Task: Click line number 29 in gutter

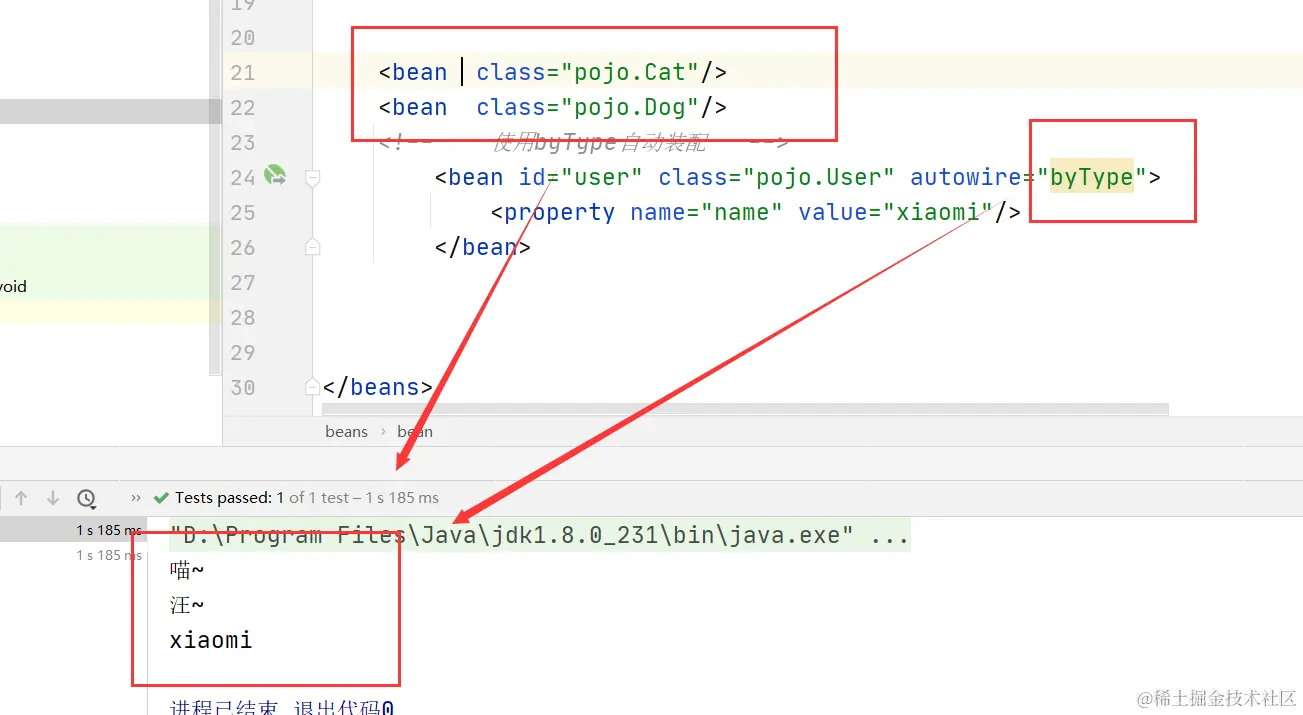Action: tap(243, 353)
